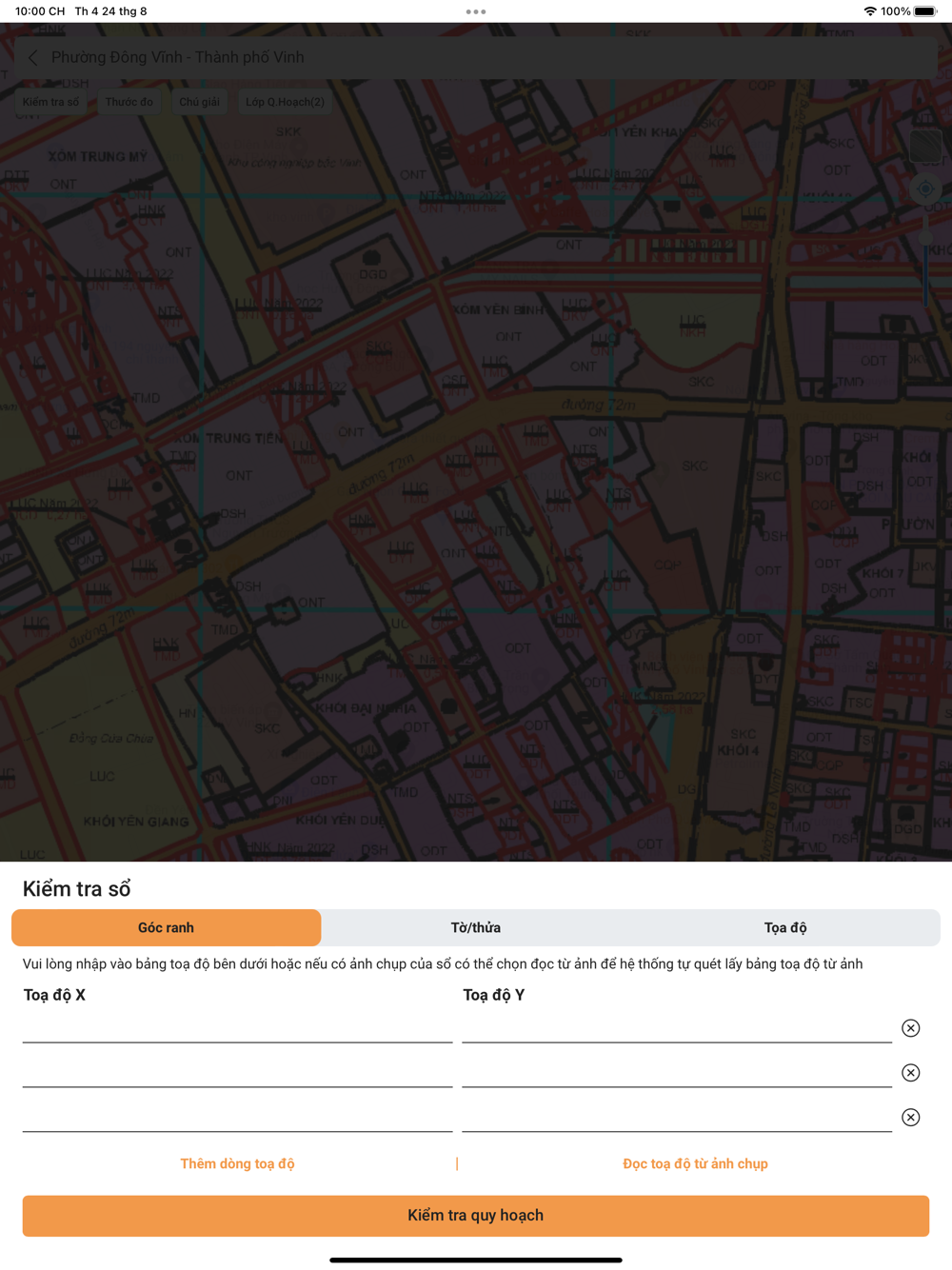Image resolution: width=952 pixels, height=1270 pixels.
Task: Switch to the Tờ/thửa segment
Action: (x=476, y=927)
